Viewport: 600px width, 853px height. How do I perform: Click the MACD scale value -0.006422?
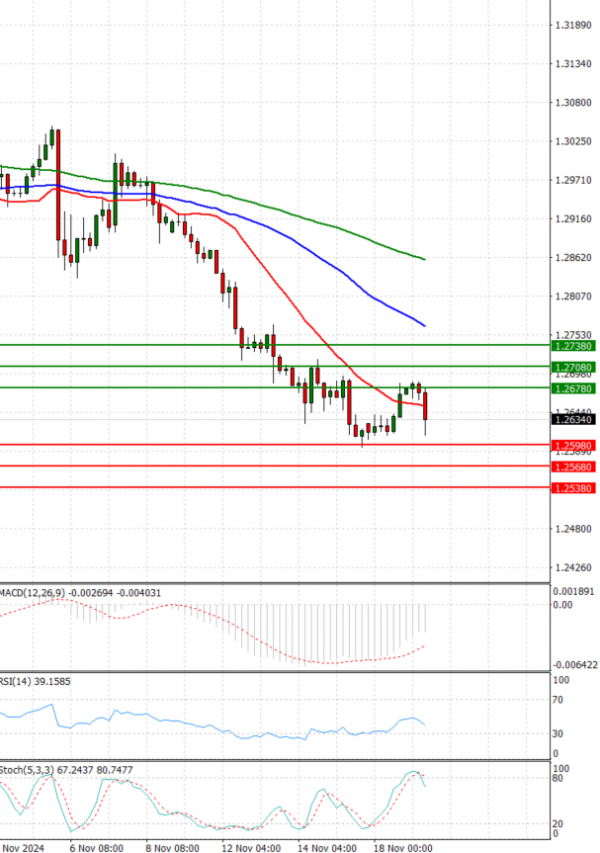(576, 665)
